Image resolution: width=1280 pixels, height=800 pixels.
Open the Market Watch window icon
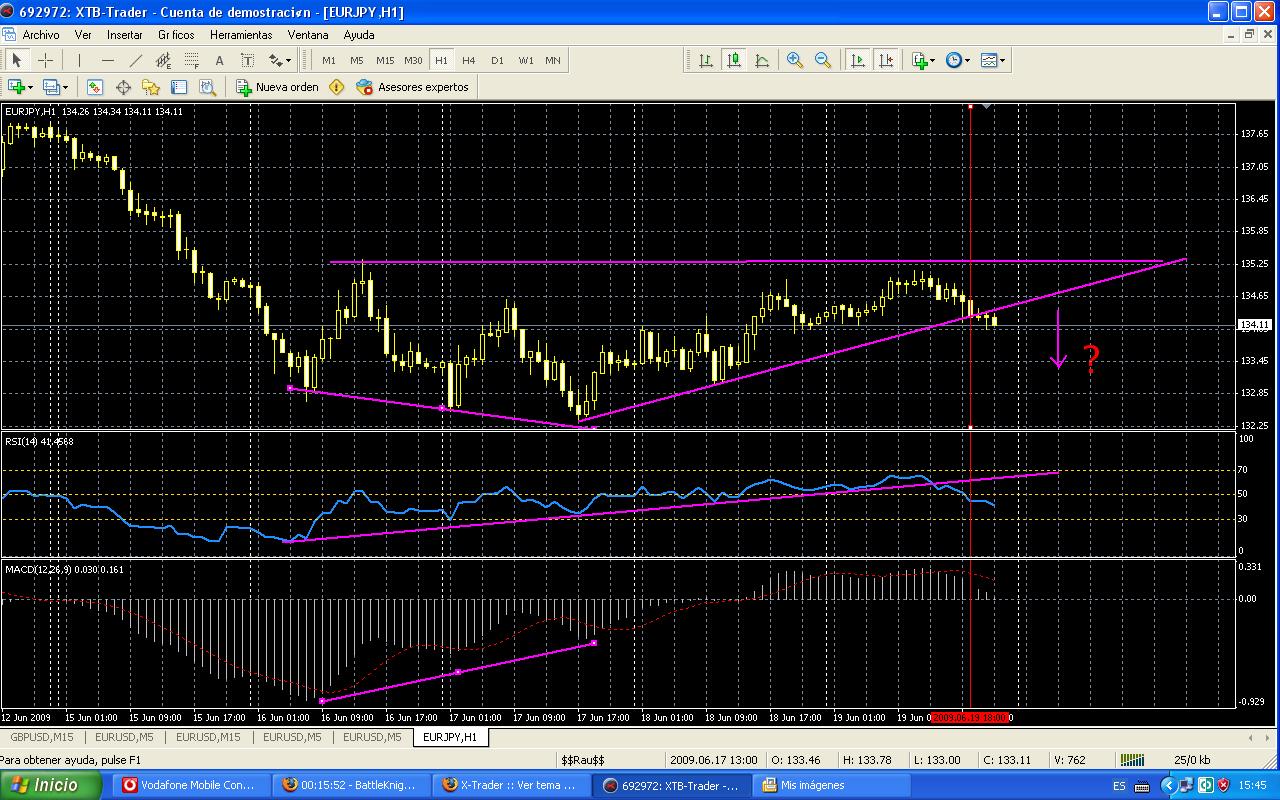(95, 87)
